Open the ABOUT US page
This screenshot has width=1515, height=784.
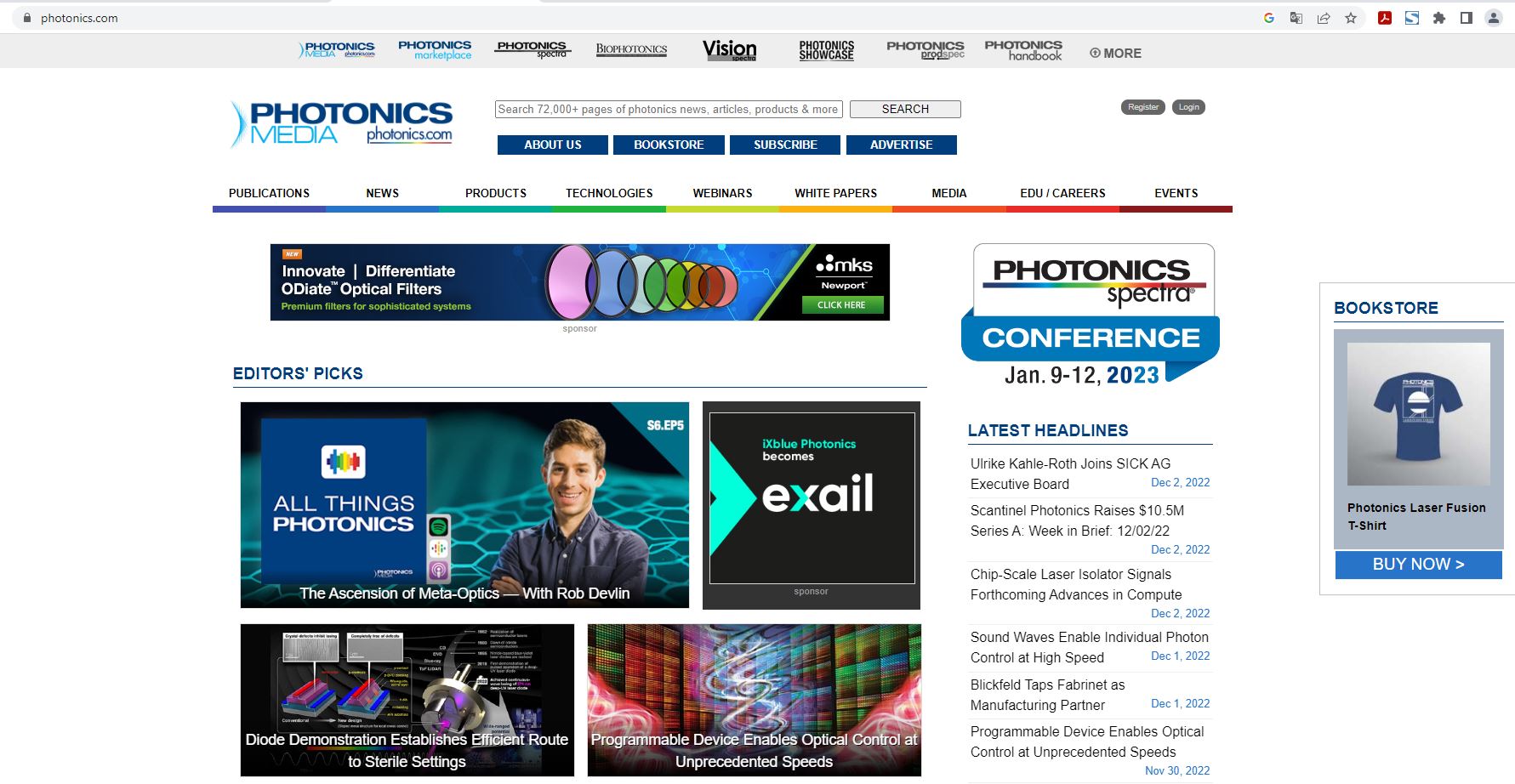pos(553,145)
